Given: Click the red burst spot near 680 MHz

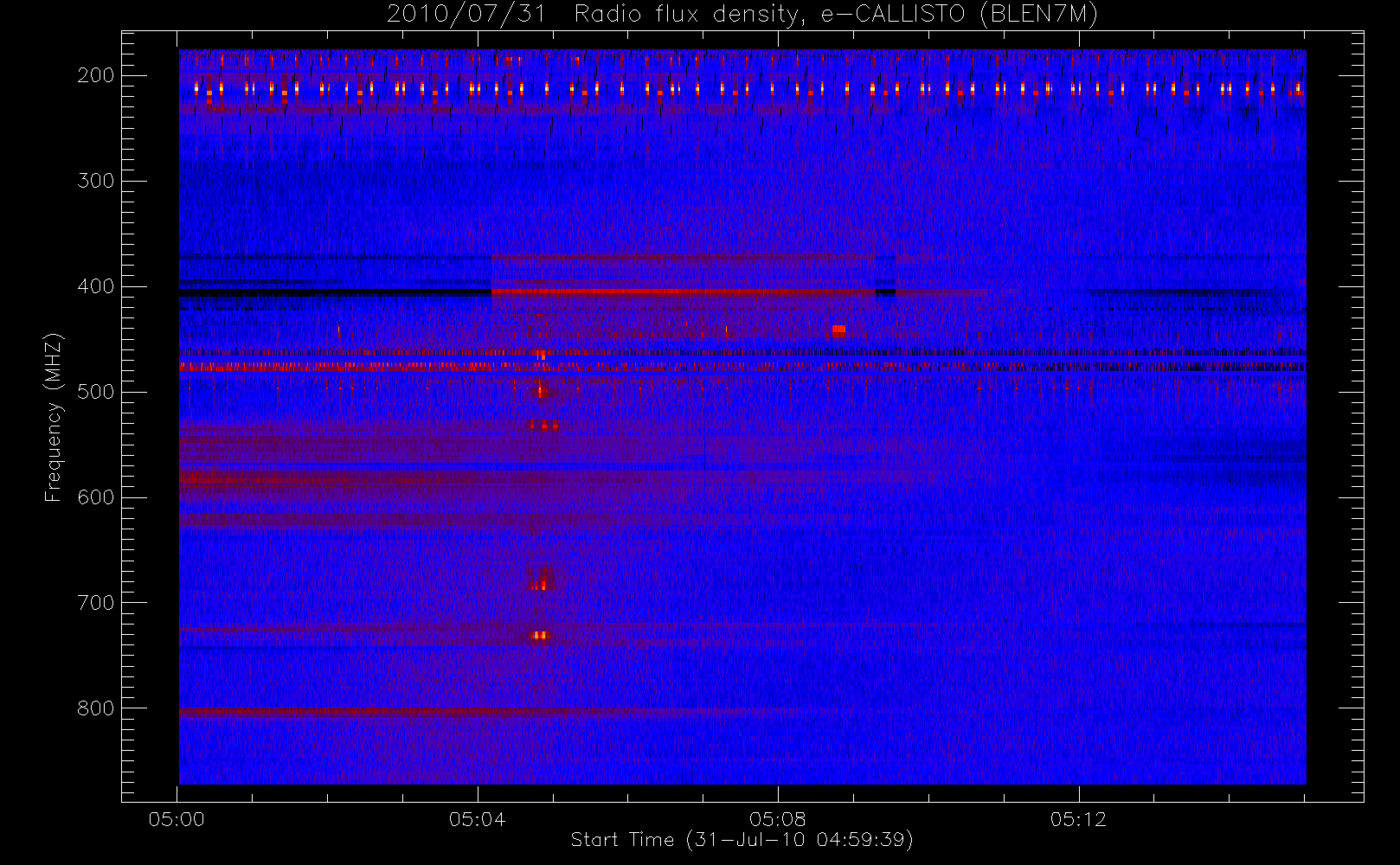Looking at the screenshot, I should [x=540, y=585].
